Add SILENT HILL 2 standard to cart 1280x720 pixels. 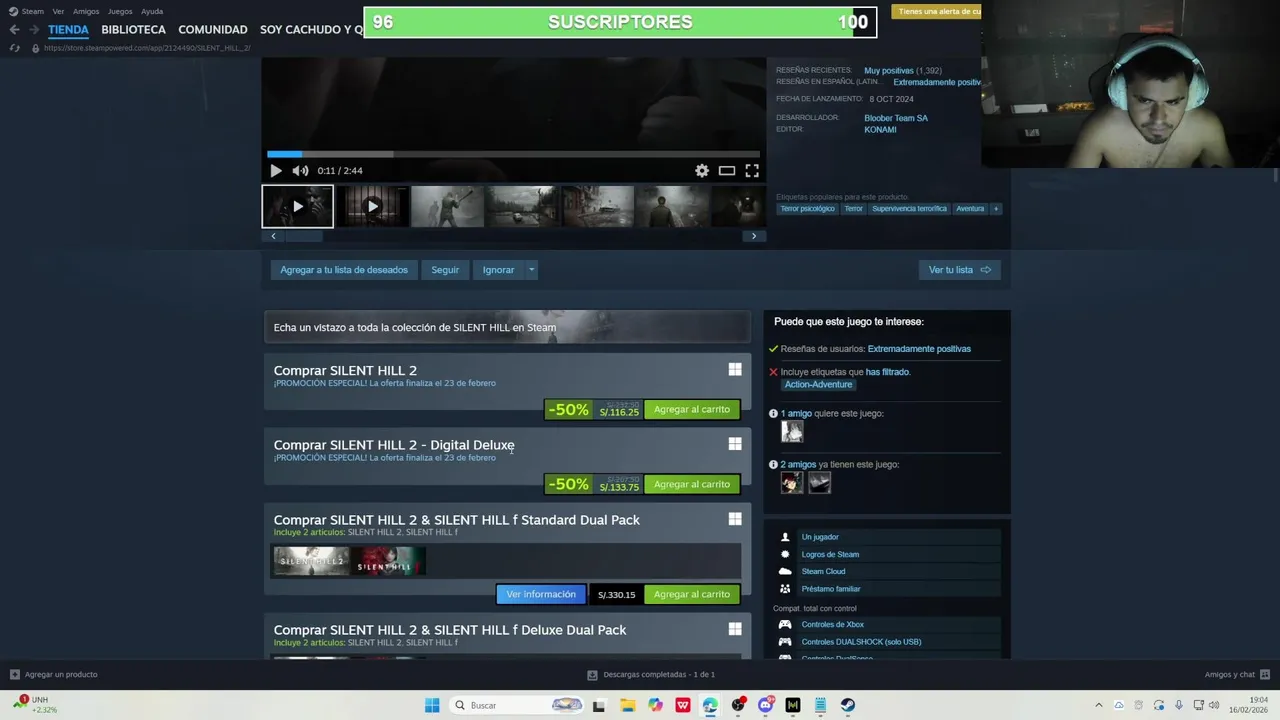click(692, 410)
